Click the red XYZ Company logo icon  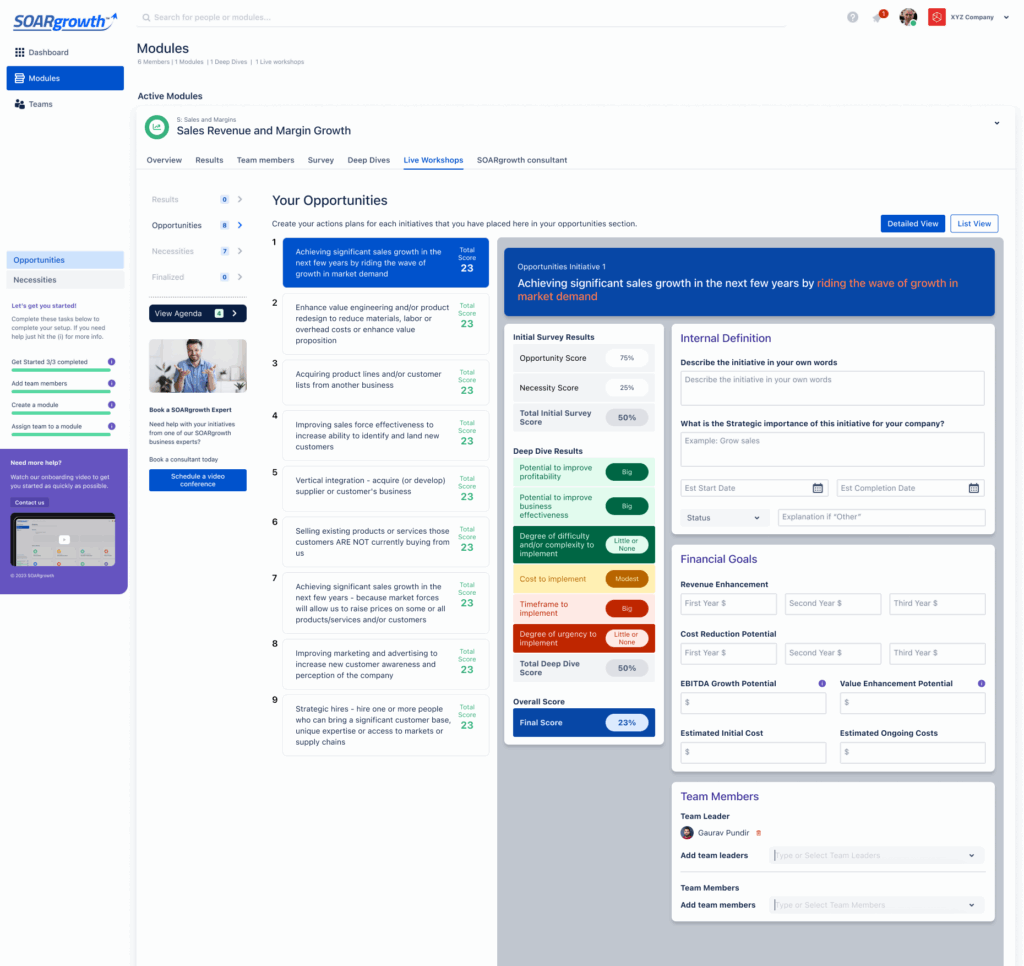tap(936, 16)
